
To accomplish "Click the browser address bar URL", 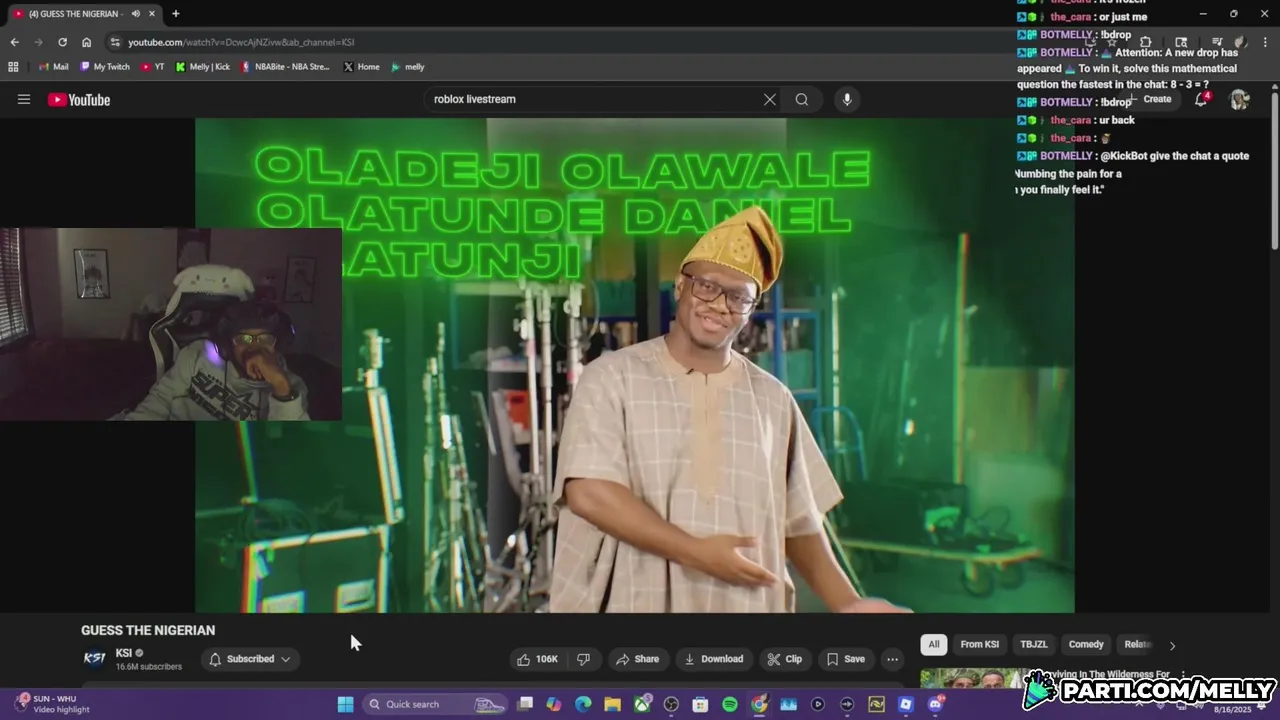I will 241,42.
